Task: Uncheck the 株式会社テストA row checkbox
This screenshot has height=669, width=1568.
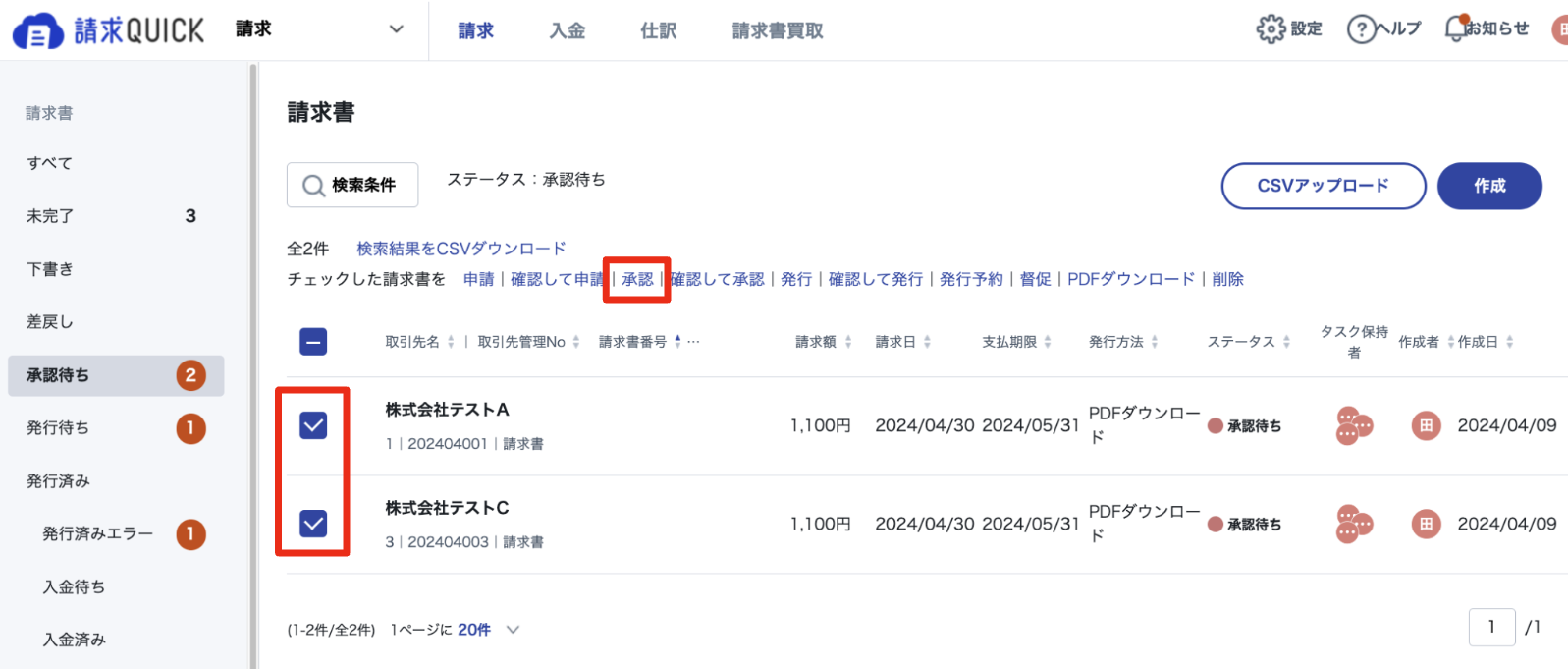Action: click(313, 425)
